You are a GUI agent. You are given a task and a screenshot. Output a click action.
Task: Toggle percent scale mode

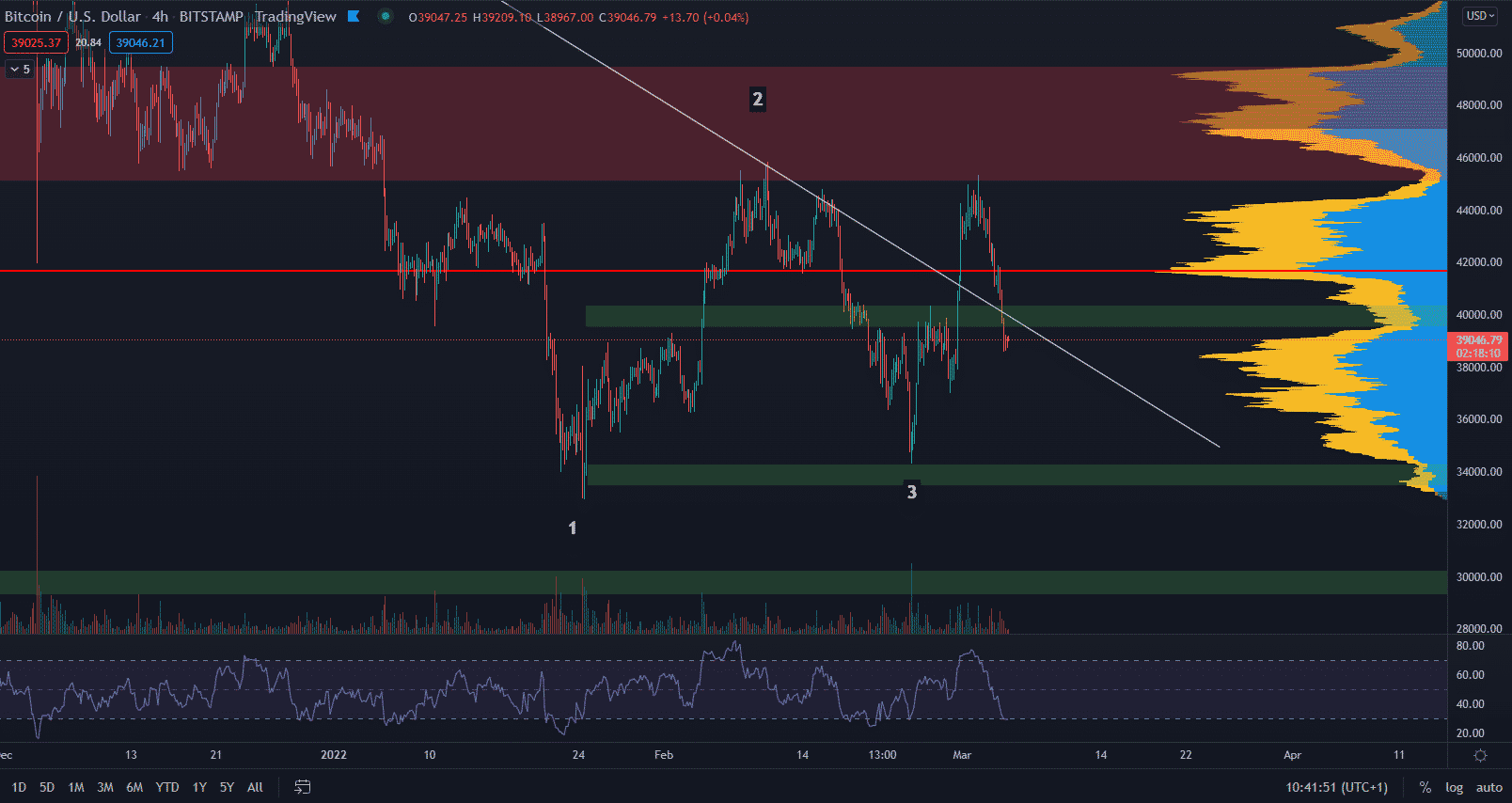(1425, 787)
